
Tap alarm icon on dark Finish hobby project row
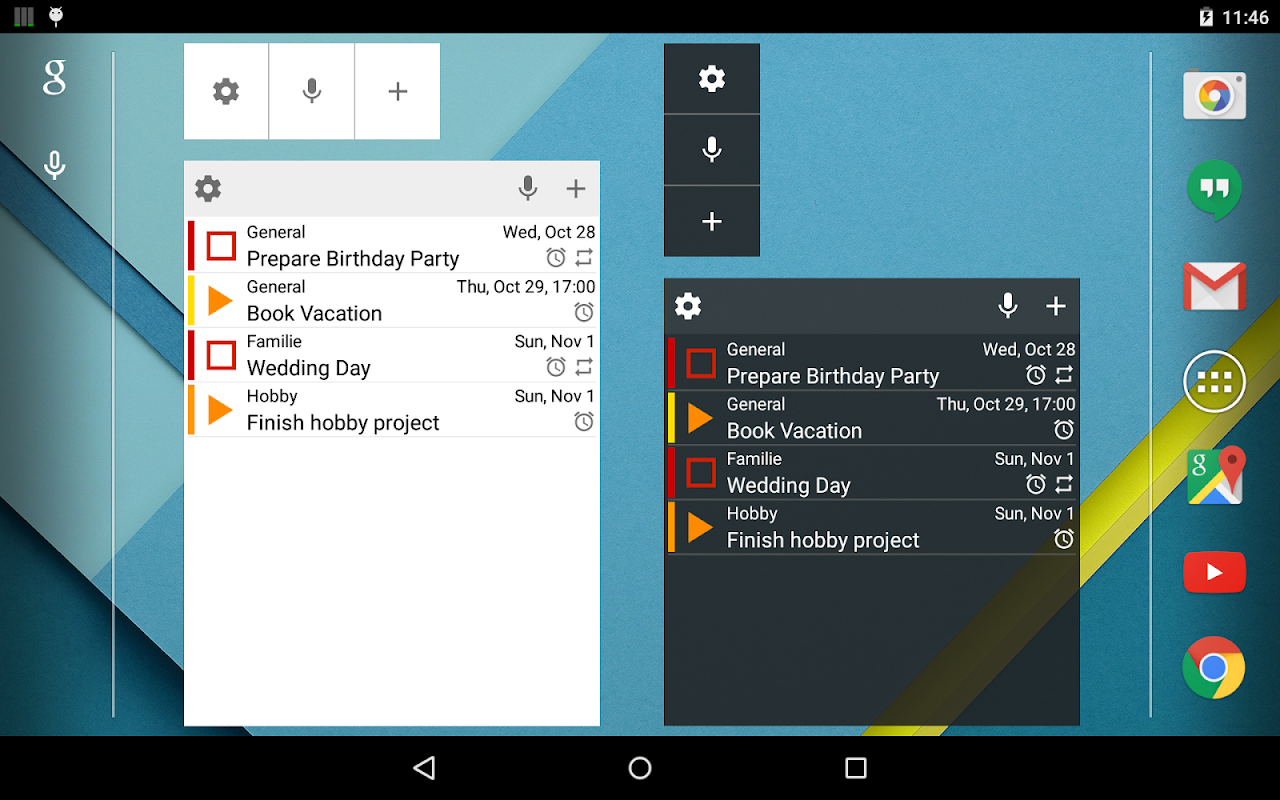[x=1065, y=539]
